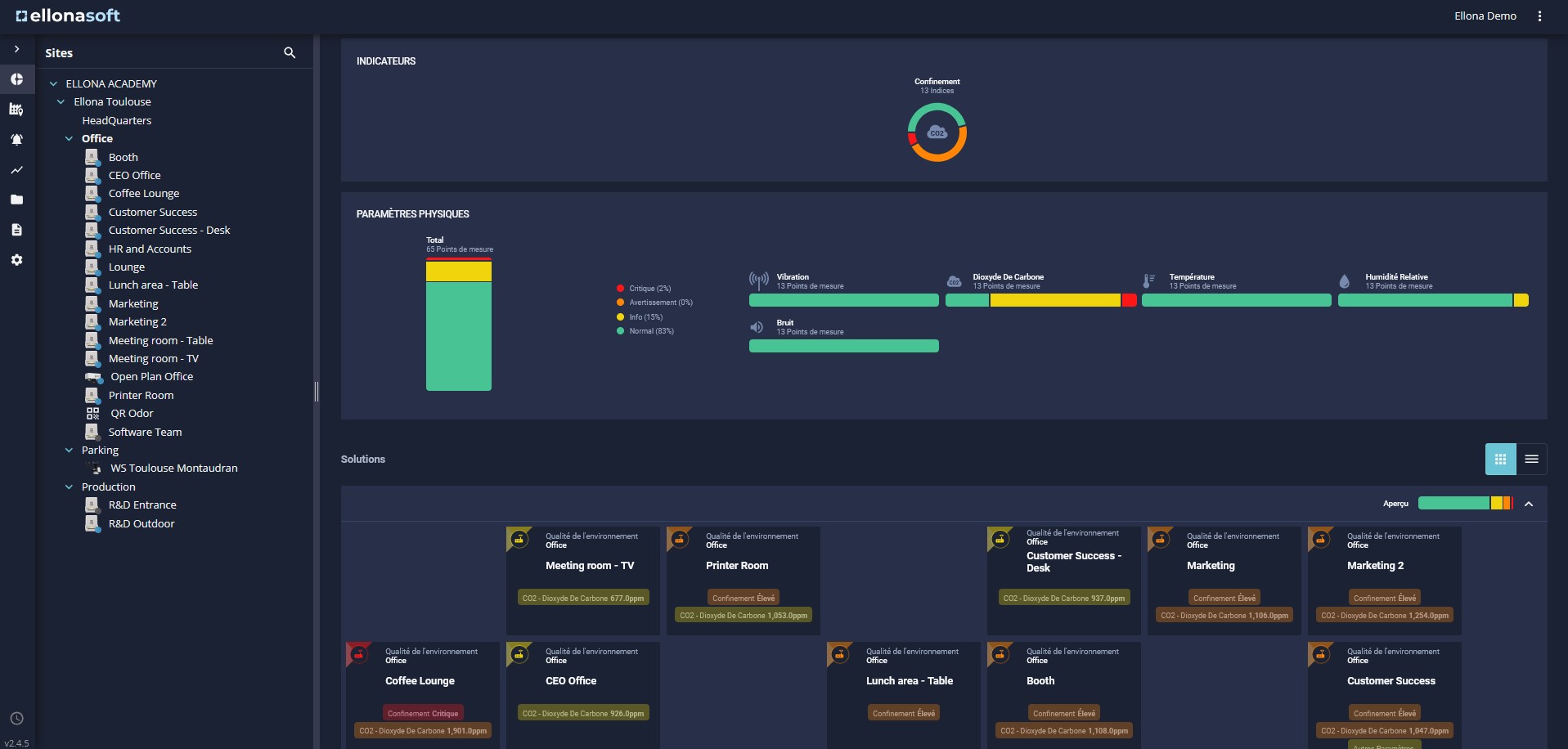Viewport: 1568px width, 749px height.
Task: Open the Coffee Lounge solution card
Action: [x=423, y=693]
